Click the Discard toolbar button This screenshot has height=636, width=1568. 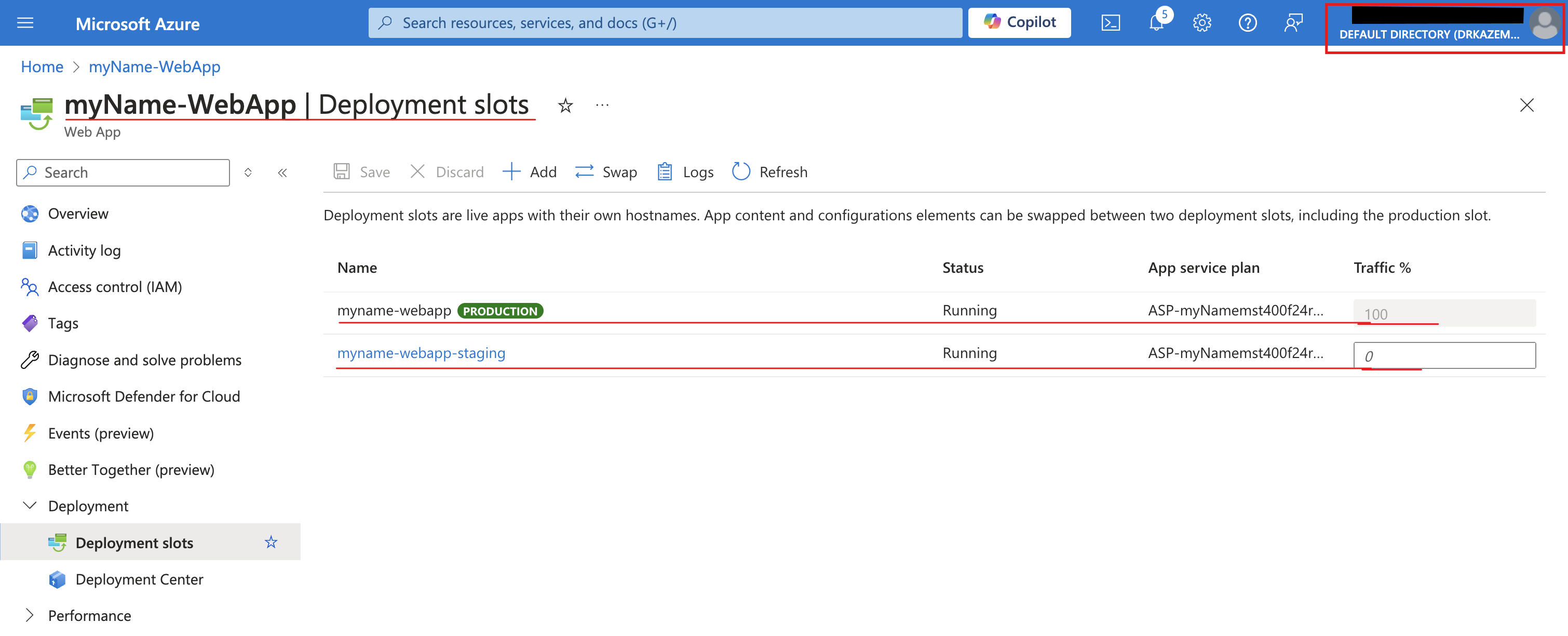point(447,173)
